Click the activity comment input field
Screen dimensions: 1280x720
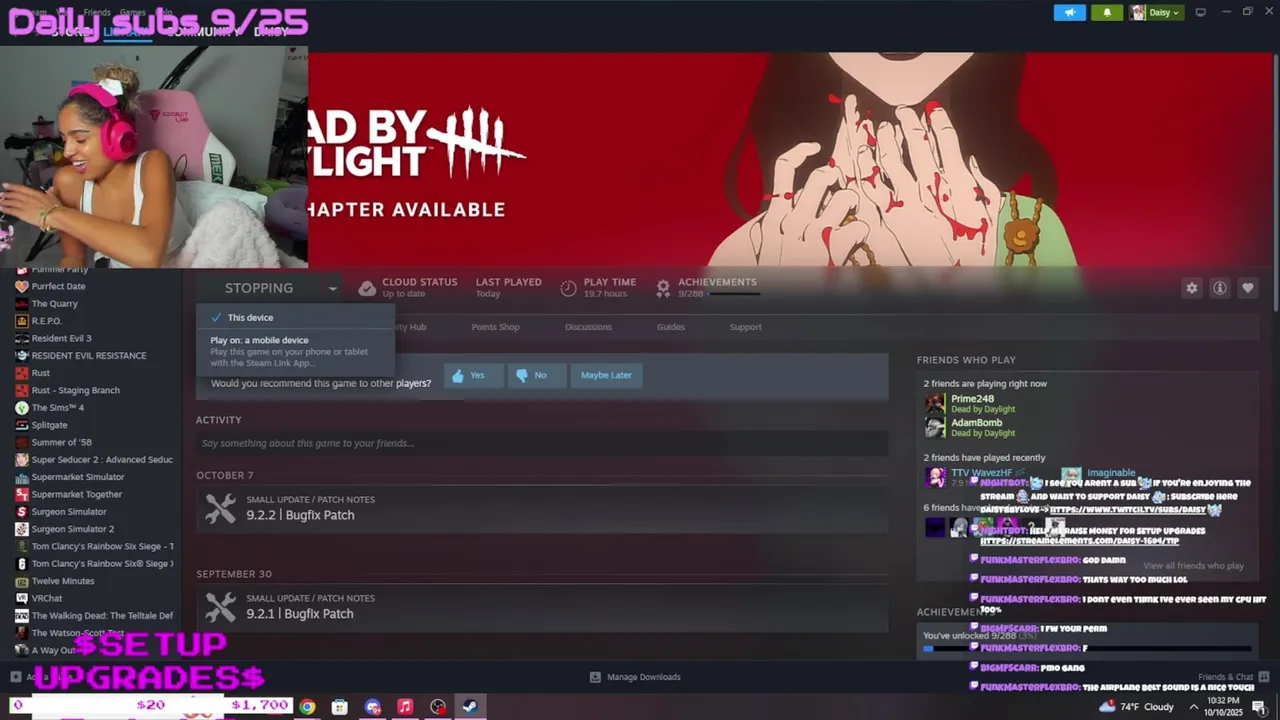tap(541, 443)
